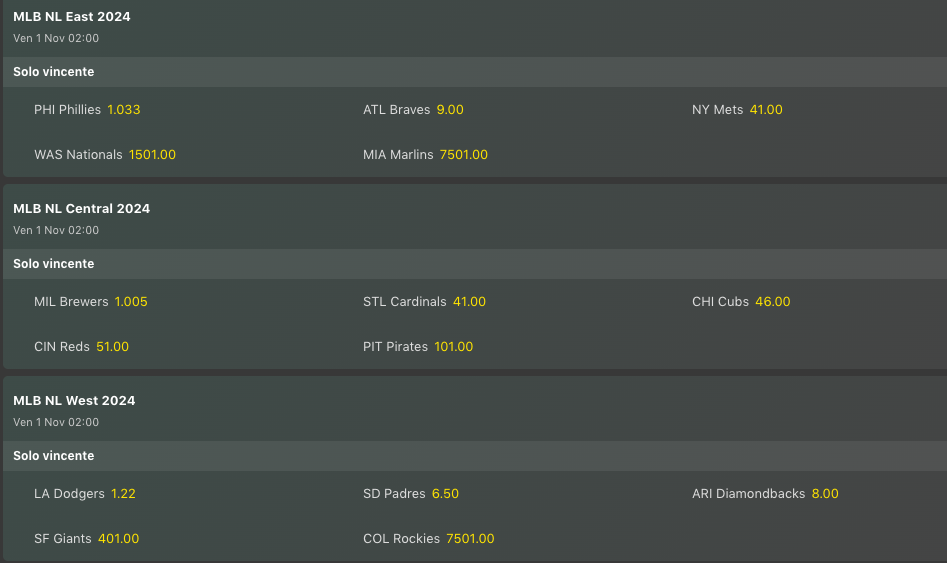The width and height of the screenshot is (947, 563).
Task: Select PHI Phillies odds 1.033
Action: [x=123, y=110]
